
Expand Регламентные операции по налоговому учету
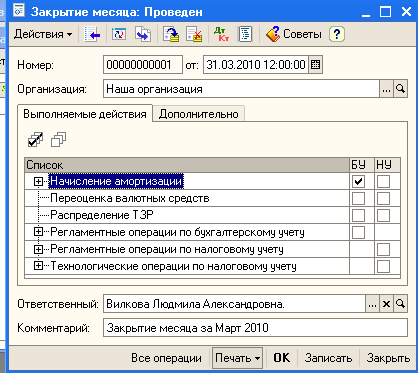pos(38,249)
